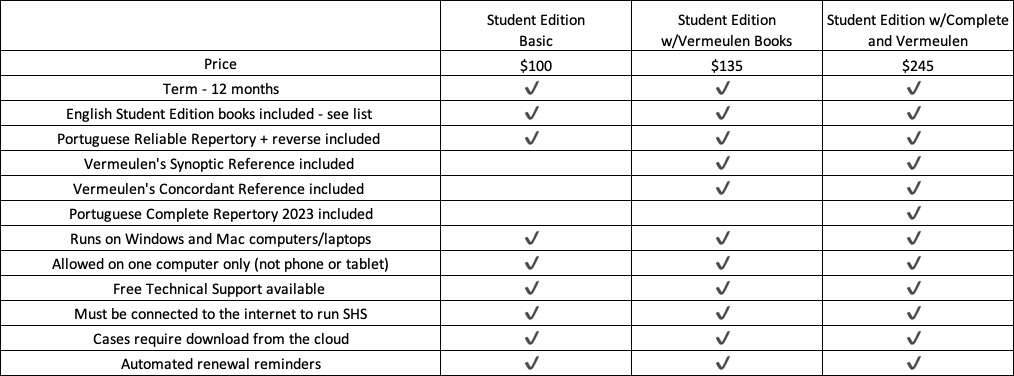The image size is (1014, 376).
Task: Click checkmark for Portuguese Complete Repertory 2023
Action: click(x=914, y=213)
